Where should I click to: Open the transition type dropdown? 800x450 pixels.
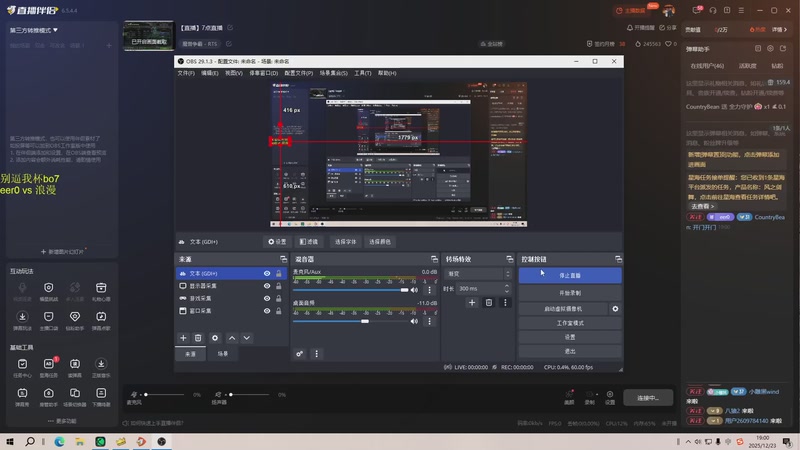[478, 274]
